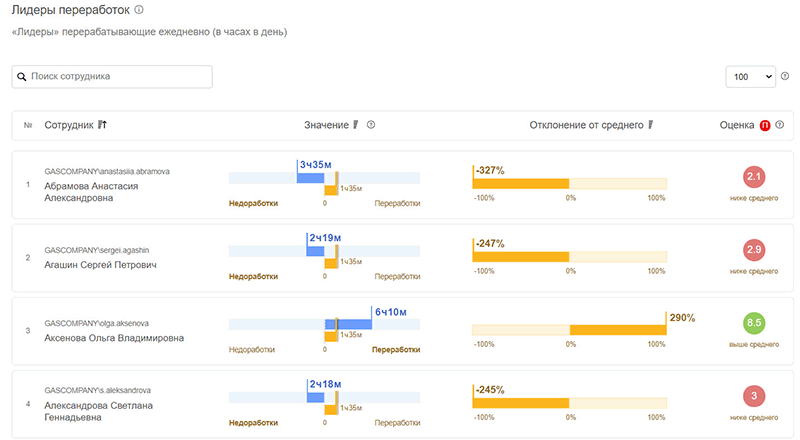800x440 pixels.
Task: Click the 'Отклонение от среднего' column header label
Action: 587,125
